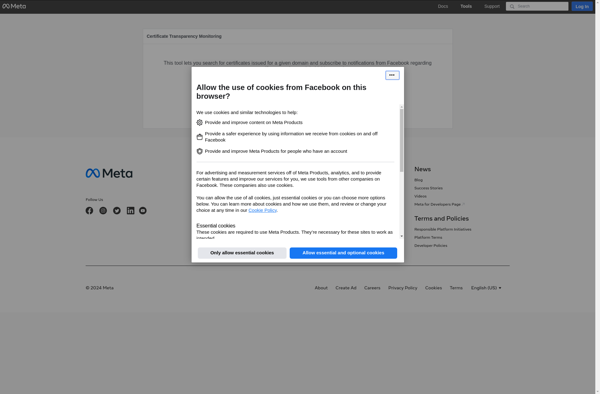
Task: Click the News section heading
Action: 422,169
